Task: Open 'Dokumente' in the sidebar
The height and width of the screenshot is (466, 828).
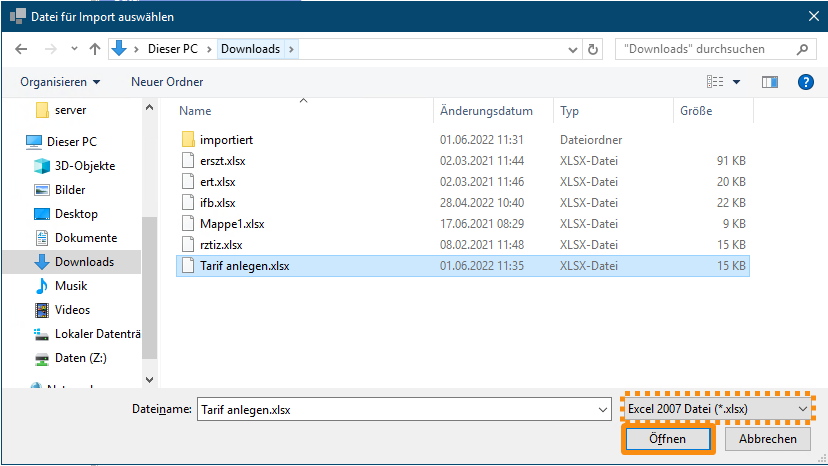Action: (x=86, y=238)
